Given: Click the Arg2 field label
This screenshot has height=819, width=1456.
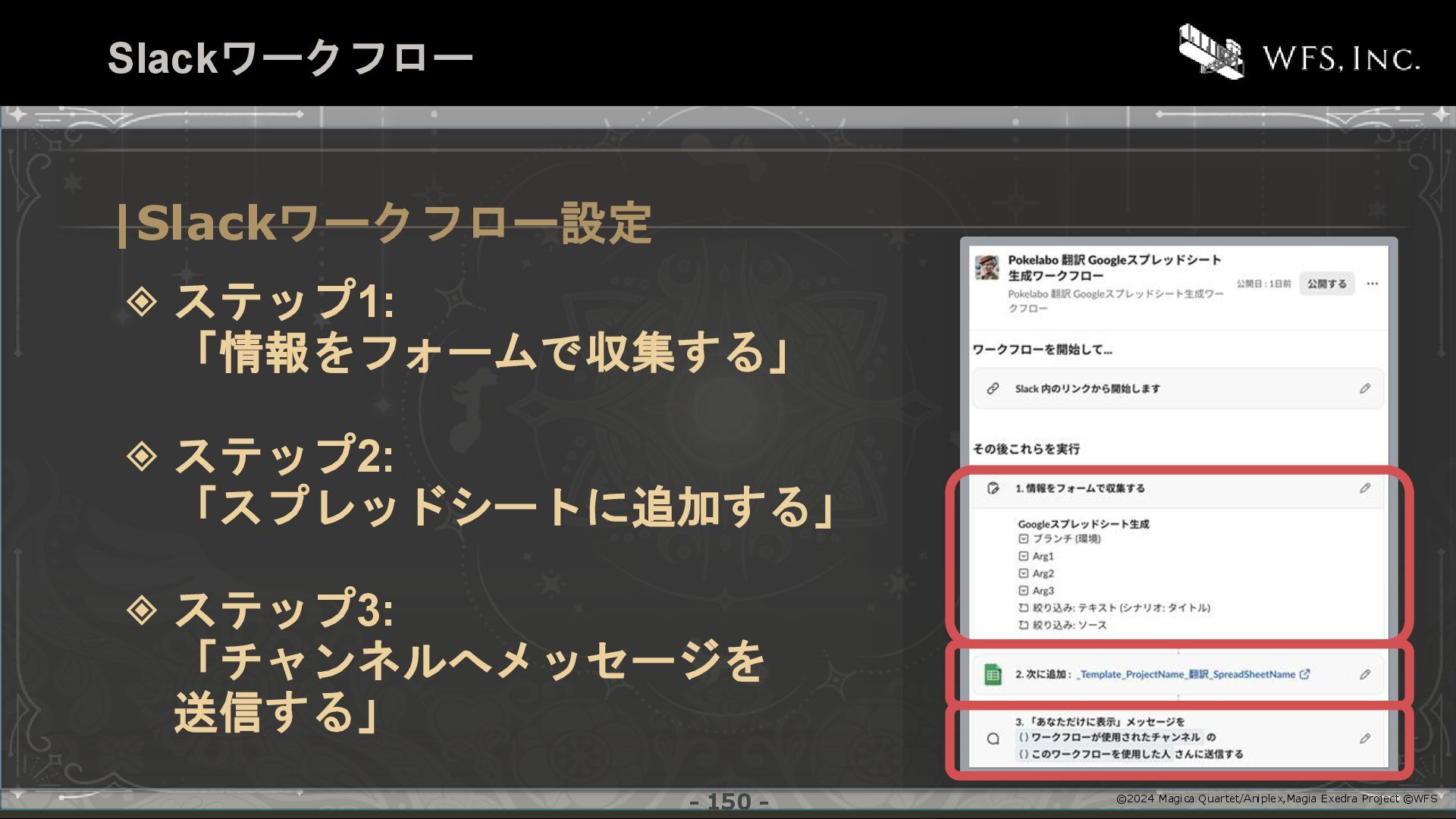Looking at the screenshot, I should coord(1043,573).
